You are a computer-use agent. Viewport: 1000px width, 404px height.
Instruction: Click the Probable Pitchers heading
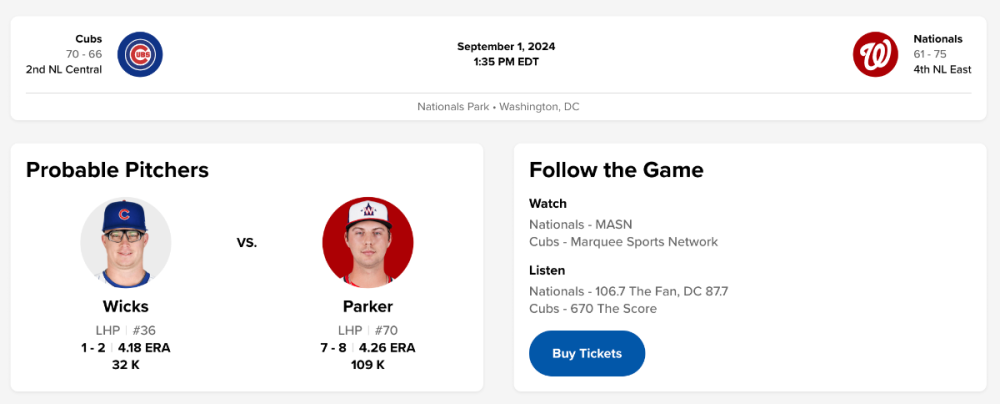[x=117, y=170]
